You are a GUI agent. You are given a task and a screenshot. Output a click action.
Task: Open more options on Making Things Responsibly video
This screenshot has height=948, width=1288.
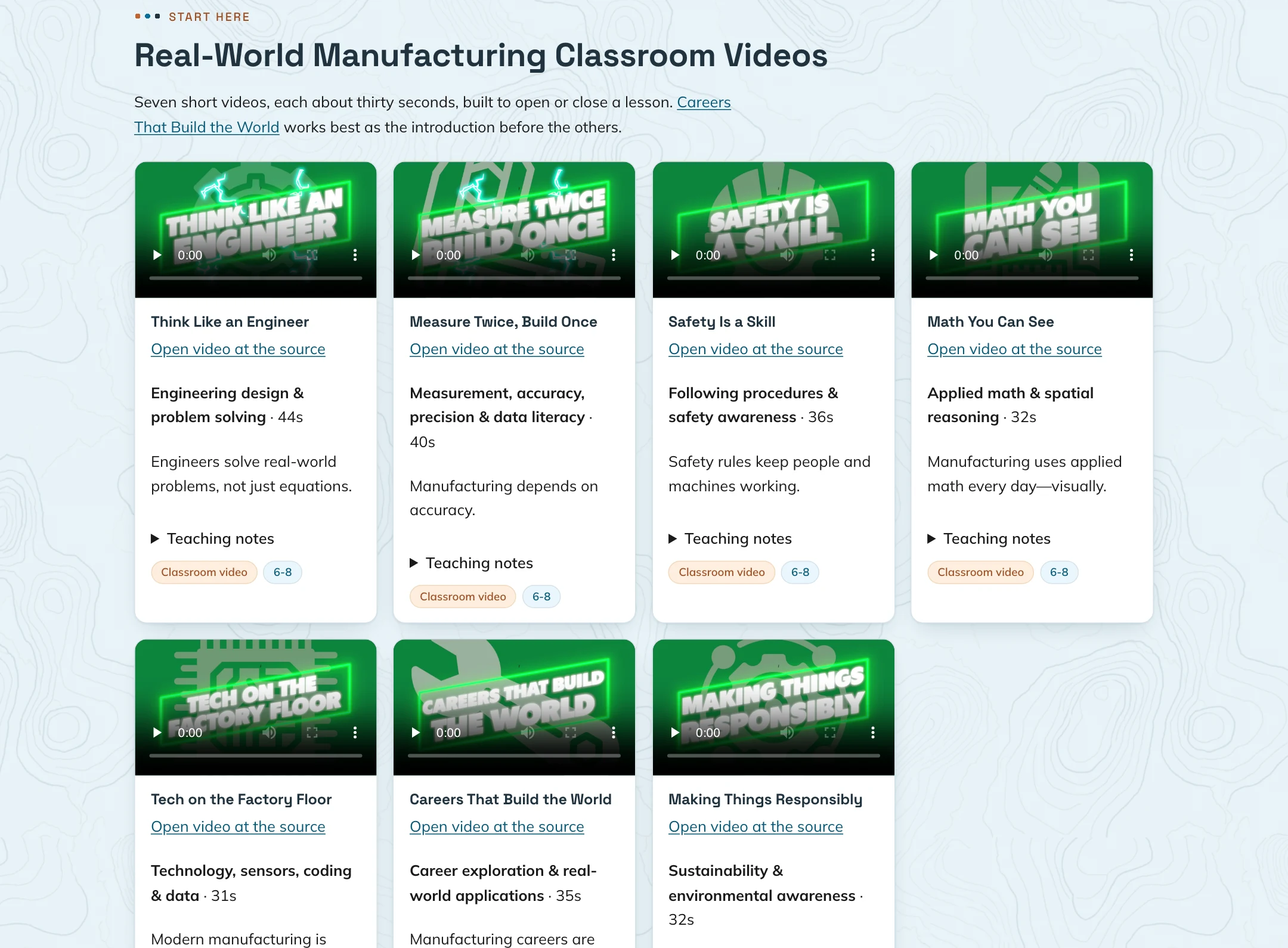pyautogui.click(x=872, y=732)
